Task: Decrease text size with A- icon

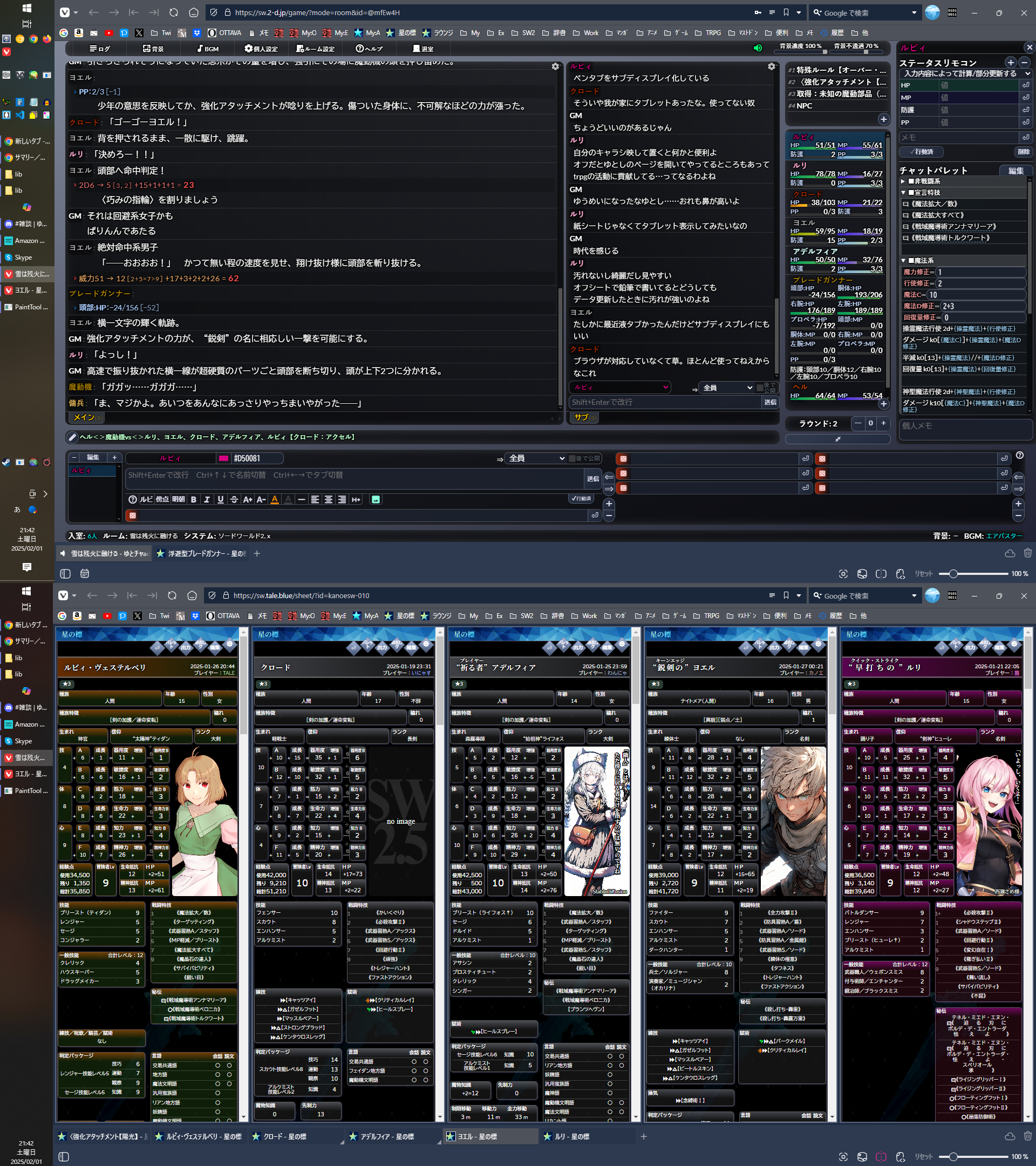Action: [261, 500]
